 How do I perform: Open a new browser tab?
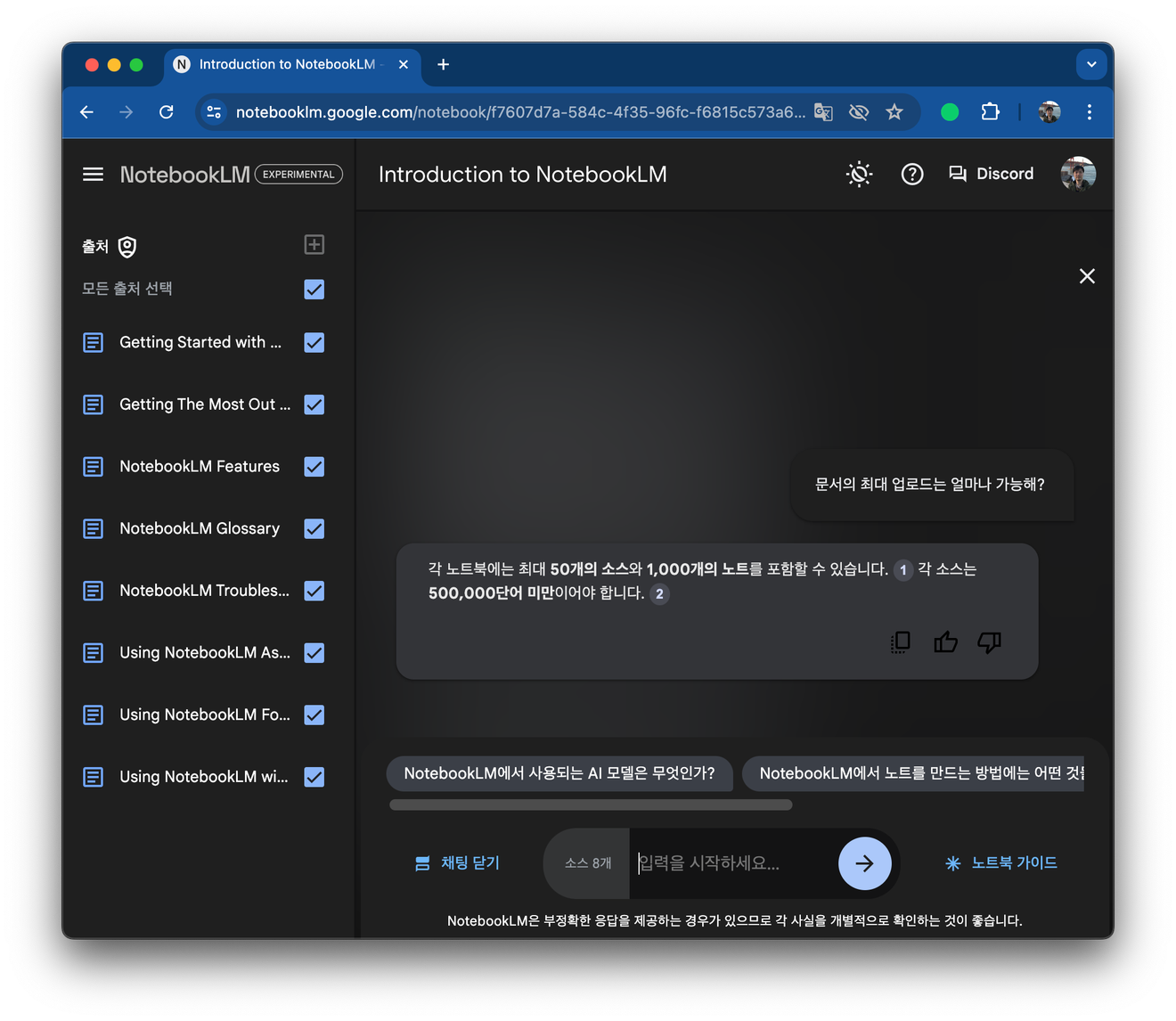[443, 64]
